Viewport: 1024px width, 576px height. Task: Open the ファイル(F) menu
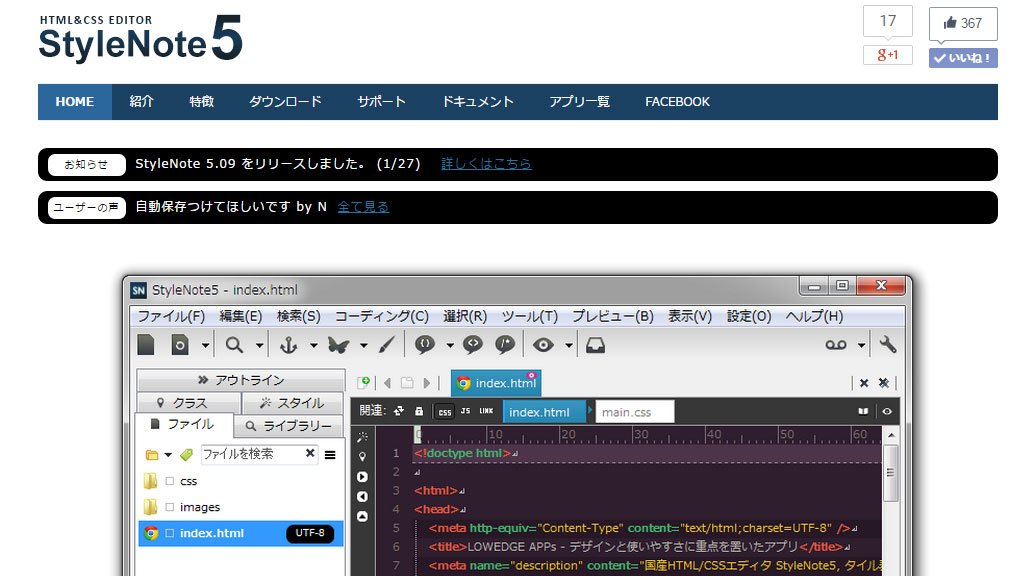coord(171,317)
